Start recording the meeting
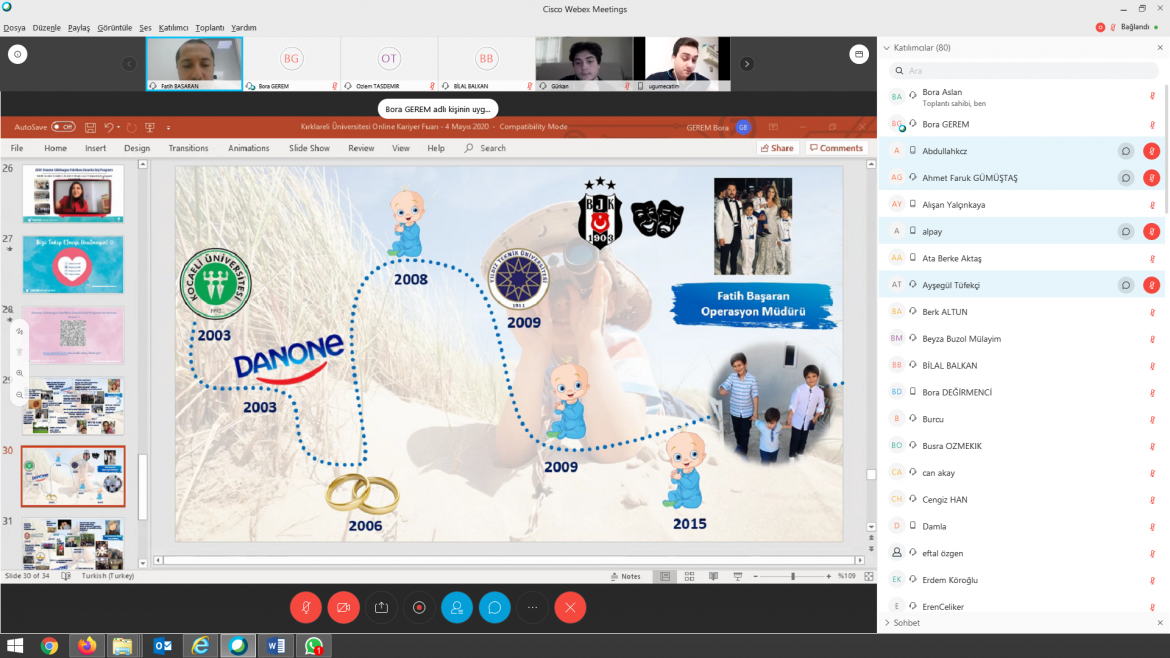 (x=419, y=607)
